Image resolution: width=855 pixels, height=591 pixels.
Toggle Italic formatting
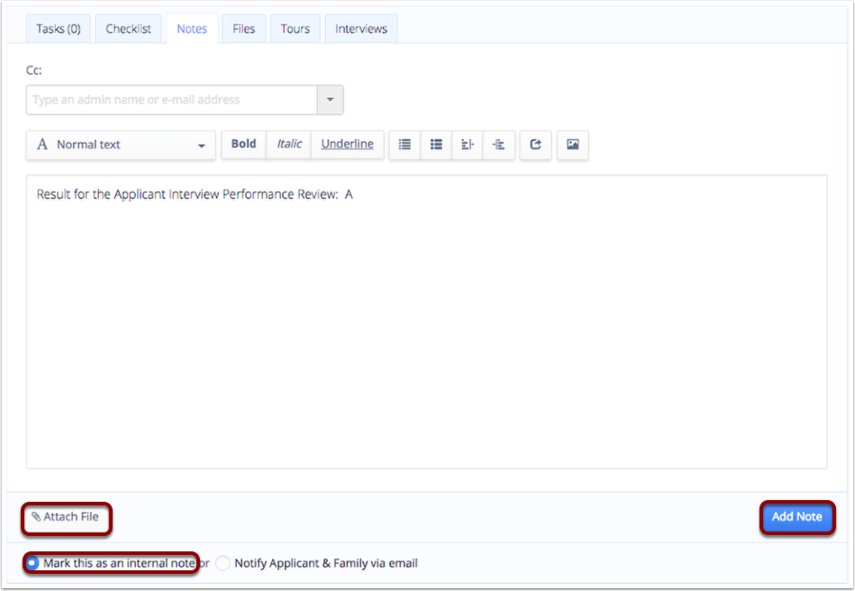coord(289,144)
